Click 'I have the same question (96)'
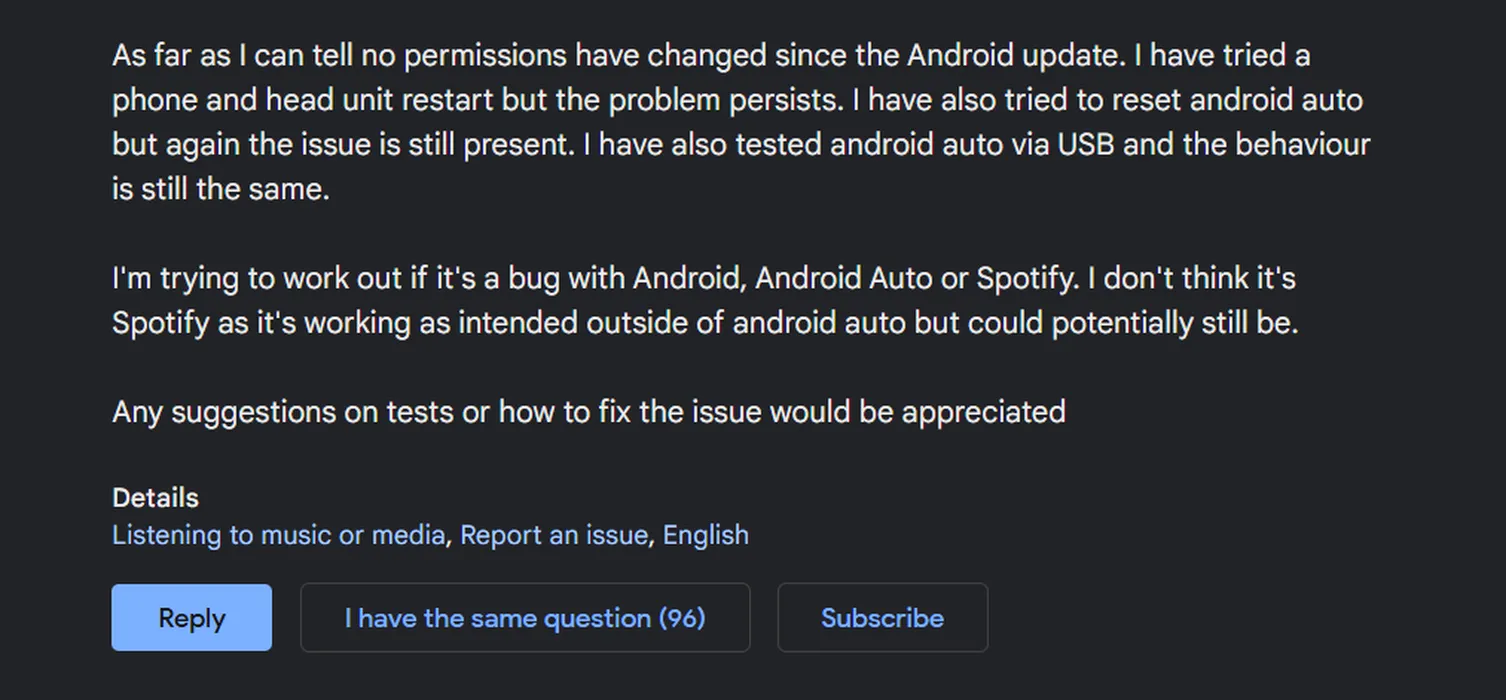1506x700 pixels. (525, 618)
